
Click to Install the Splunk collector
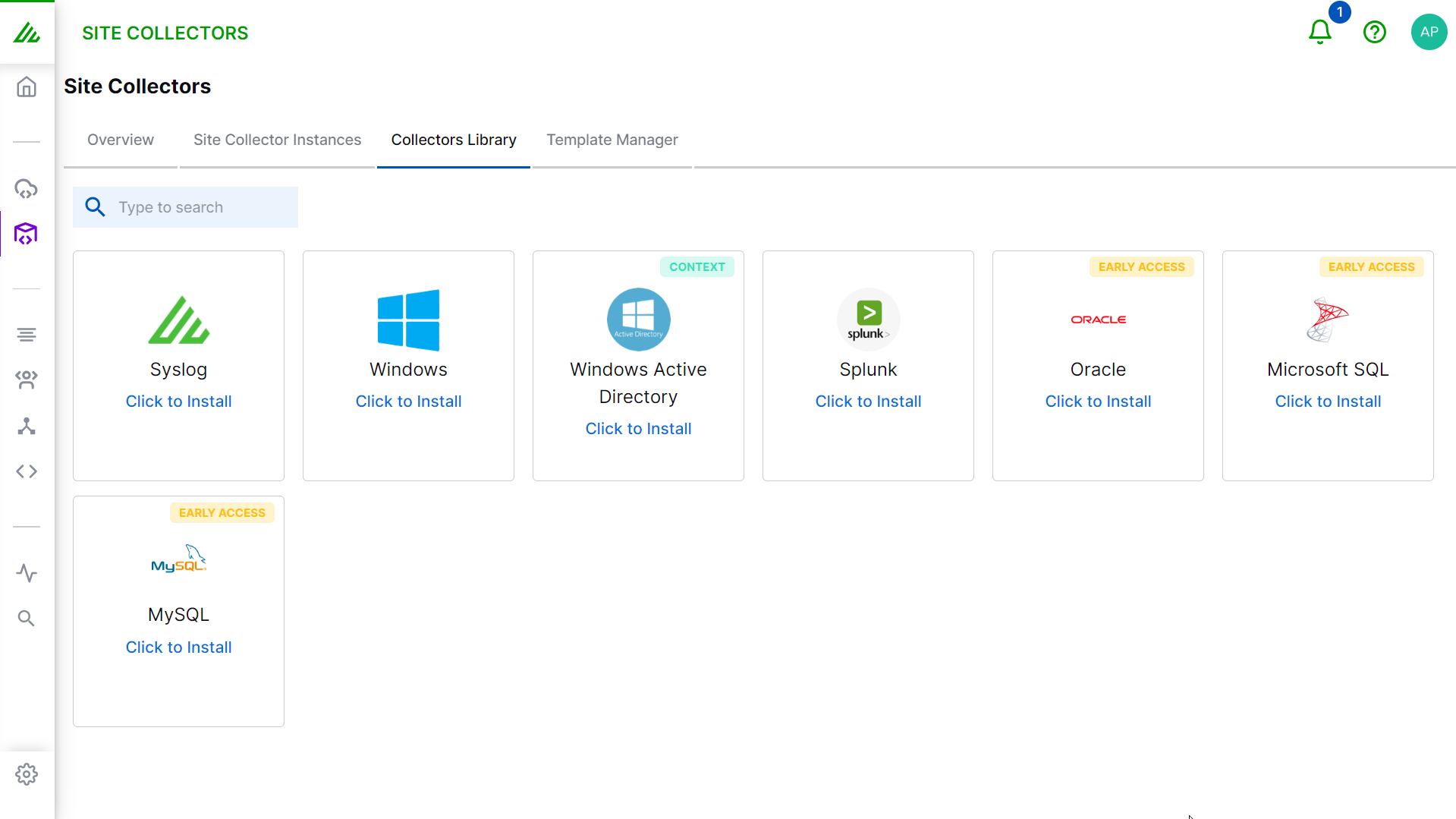[x=869, y=402]
